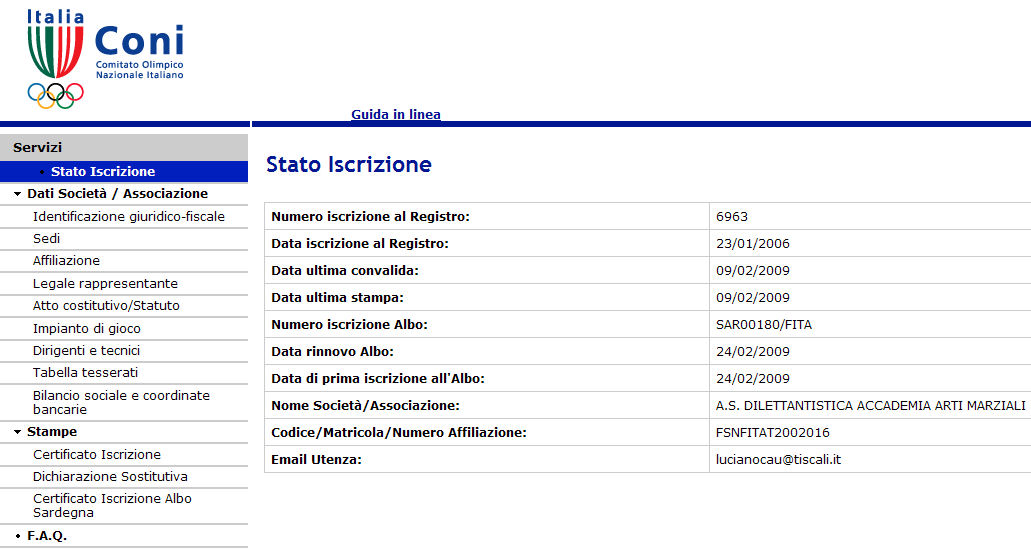The height and width of the screenshot is (560, 1031).
Task: Open Tabella tesserati page
Action: (85, 373)
